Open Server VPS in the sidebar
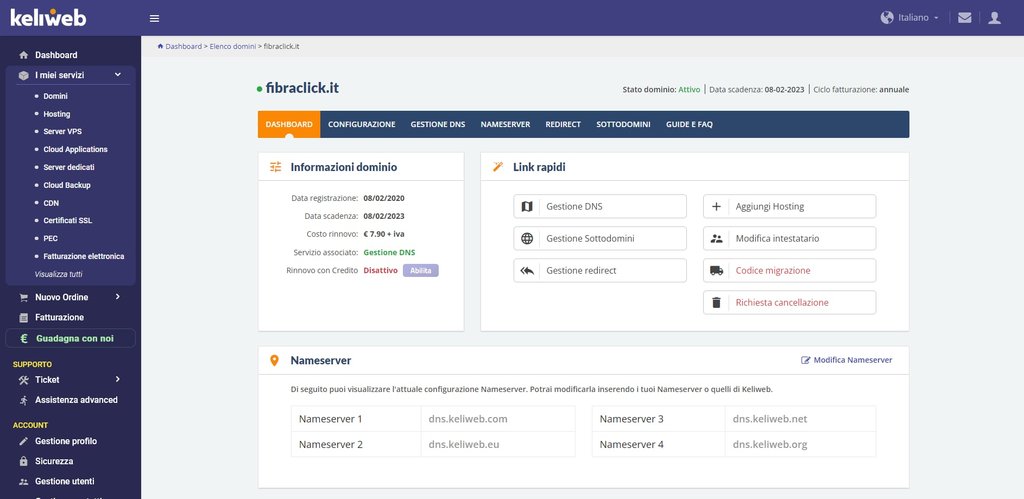Image resolution: width=1024 pixels, height=499 pixels. coord(63,131)
